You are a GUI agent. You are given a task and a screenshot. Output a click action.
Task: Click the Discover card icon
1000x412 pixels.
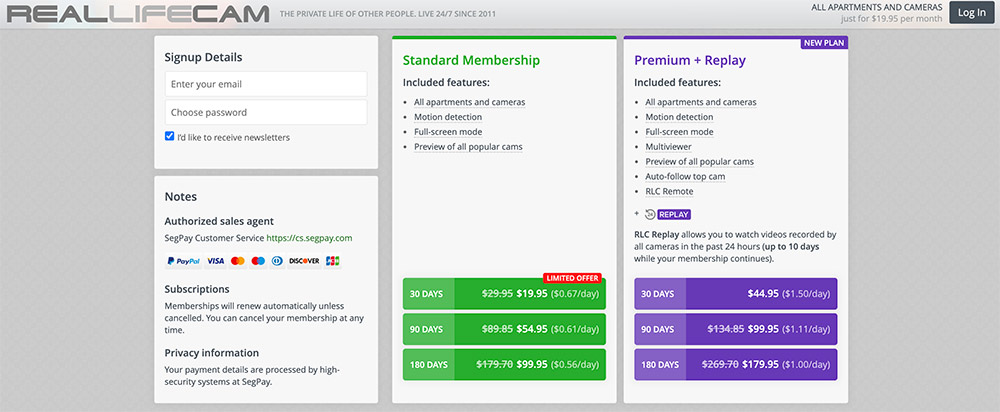[x=304, y=261]
